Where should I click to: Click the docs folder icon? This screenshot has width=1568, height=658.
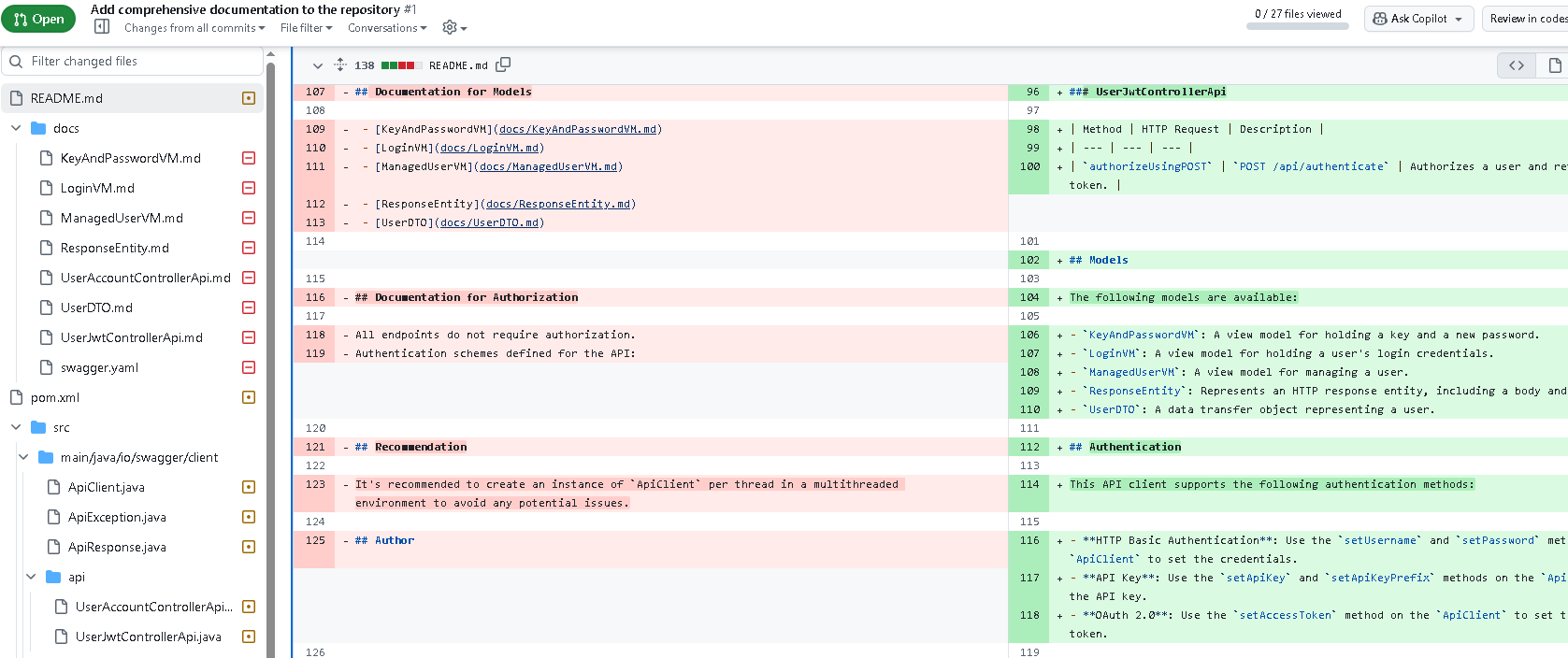tap(38, 128)
